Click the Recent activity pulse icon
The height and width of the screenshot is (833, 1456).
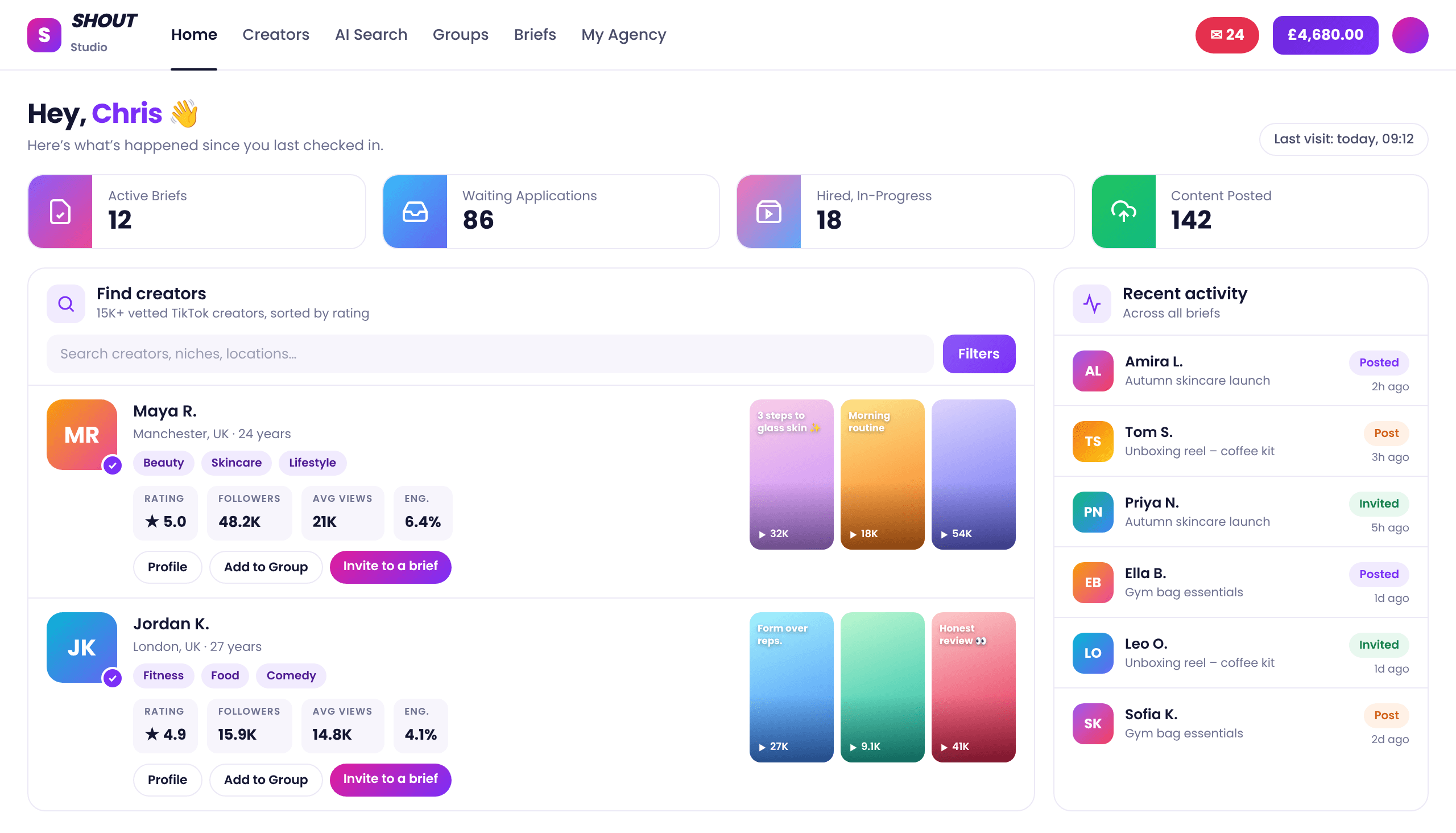[x=1091, y=304]
